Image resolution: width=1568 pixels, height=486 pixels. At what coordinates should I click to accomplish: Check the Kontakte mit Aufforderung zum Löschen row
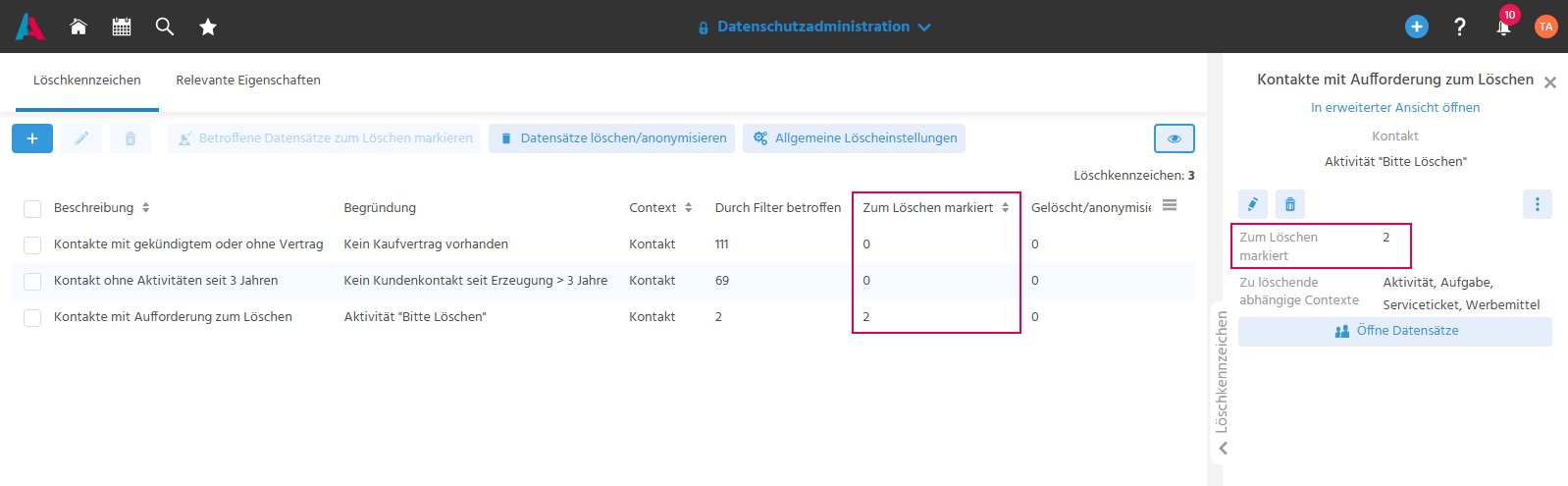[x=32, y=317]
